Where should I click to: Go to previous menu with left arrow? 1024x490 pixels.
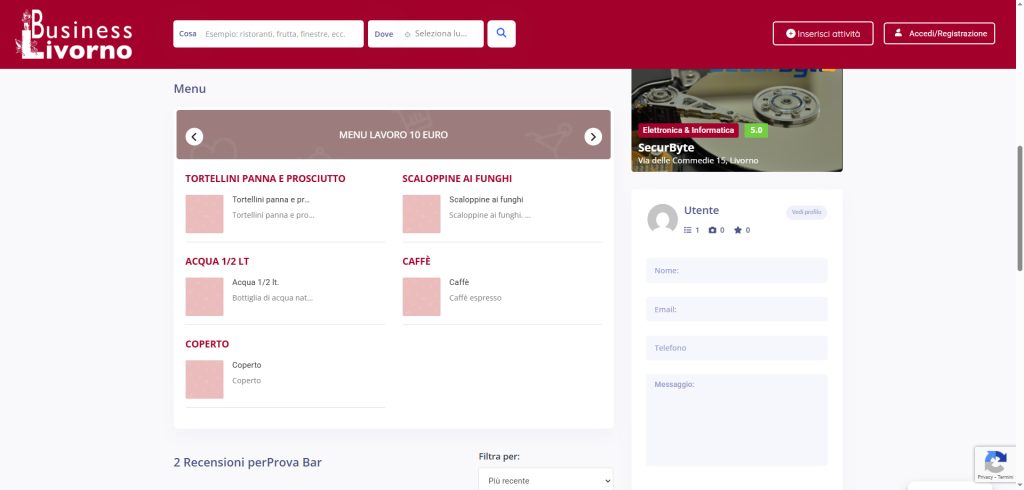tap(195, 136)
